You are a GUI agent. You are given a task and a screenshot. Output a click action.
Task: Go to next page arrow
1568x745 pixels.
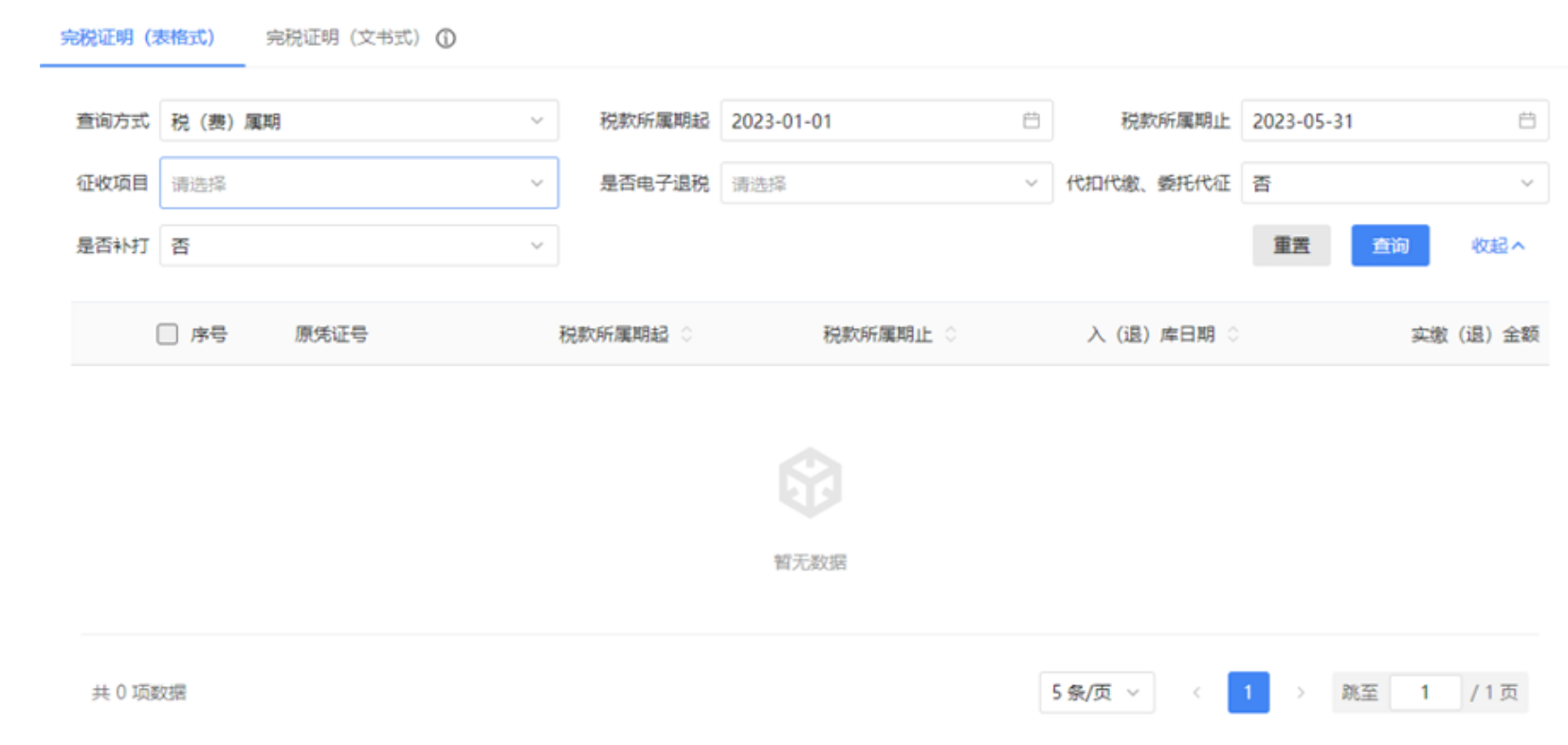point(1301,692)
